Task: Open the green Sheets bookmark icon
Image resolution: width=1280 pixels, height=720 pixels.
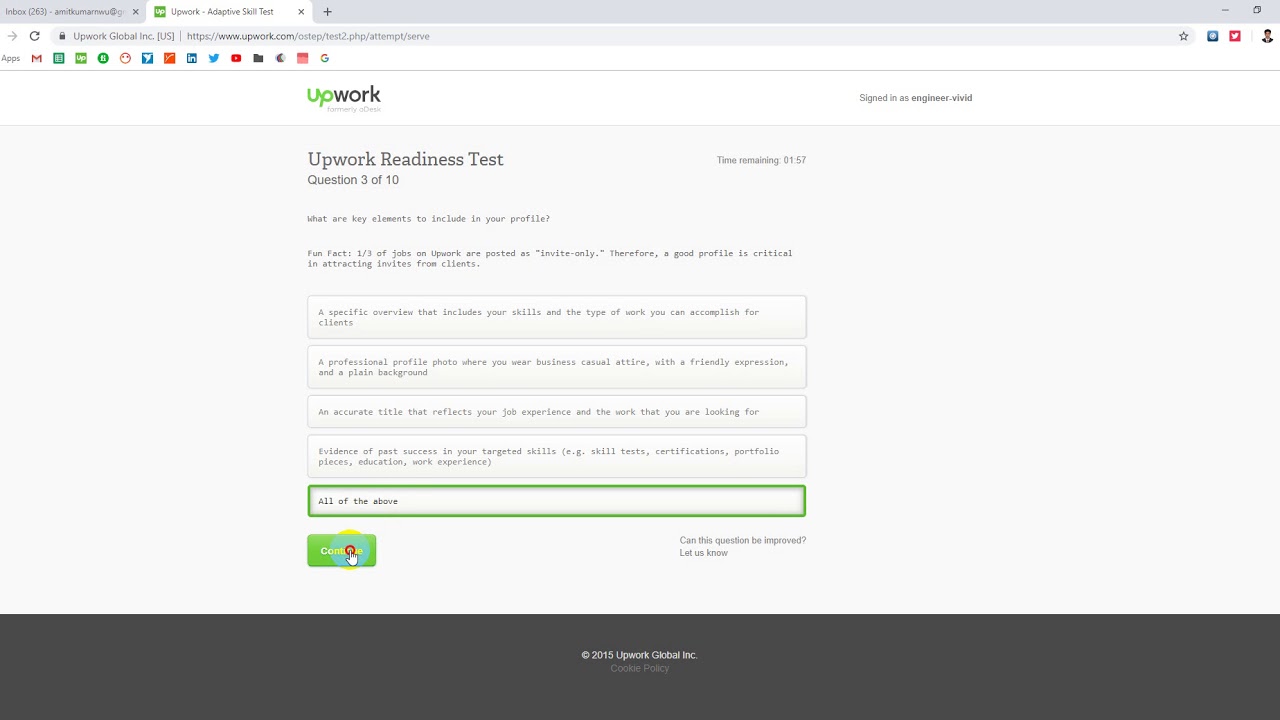Action: [x=59, y=58]
